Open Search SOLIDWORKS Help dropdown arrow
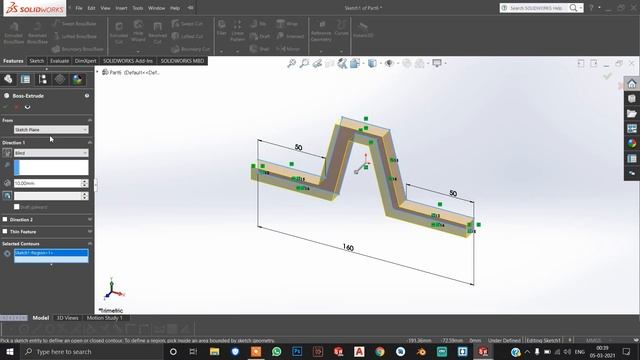The width and height of the screenshot is (640, 360). [581, 8]
